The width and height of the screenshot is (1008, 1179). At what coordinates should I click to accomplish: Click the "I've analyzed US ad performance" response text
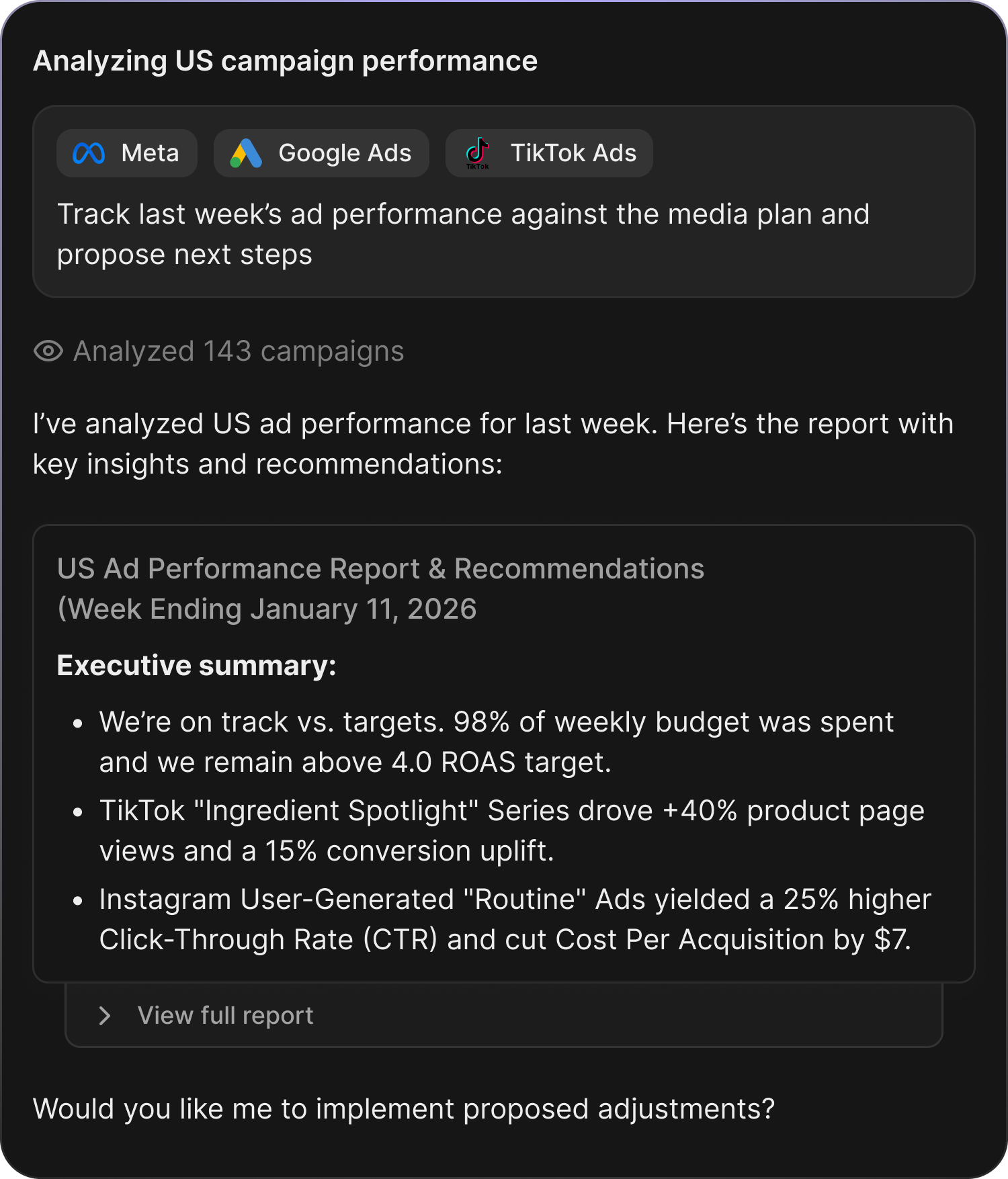coord(493,444)
